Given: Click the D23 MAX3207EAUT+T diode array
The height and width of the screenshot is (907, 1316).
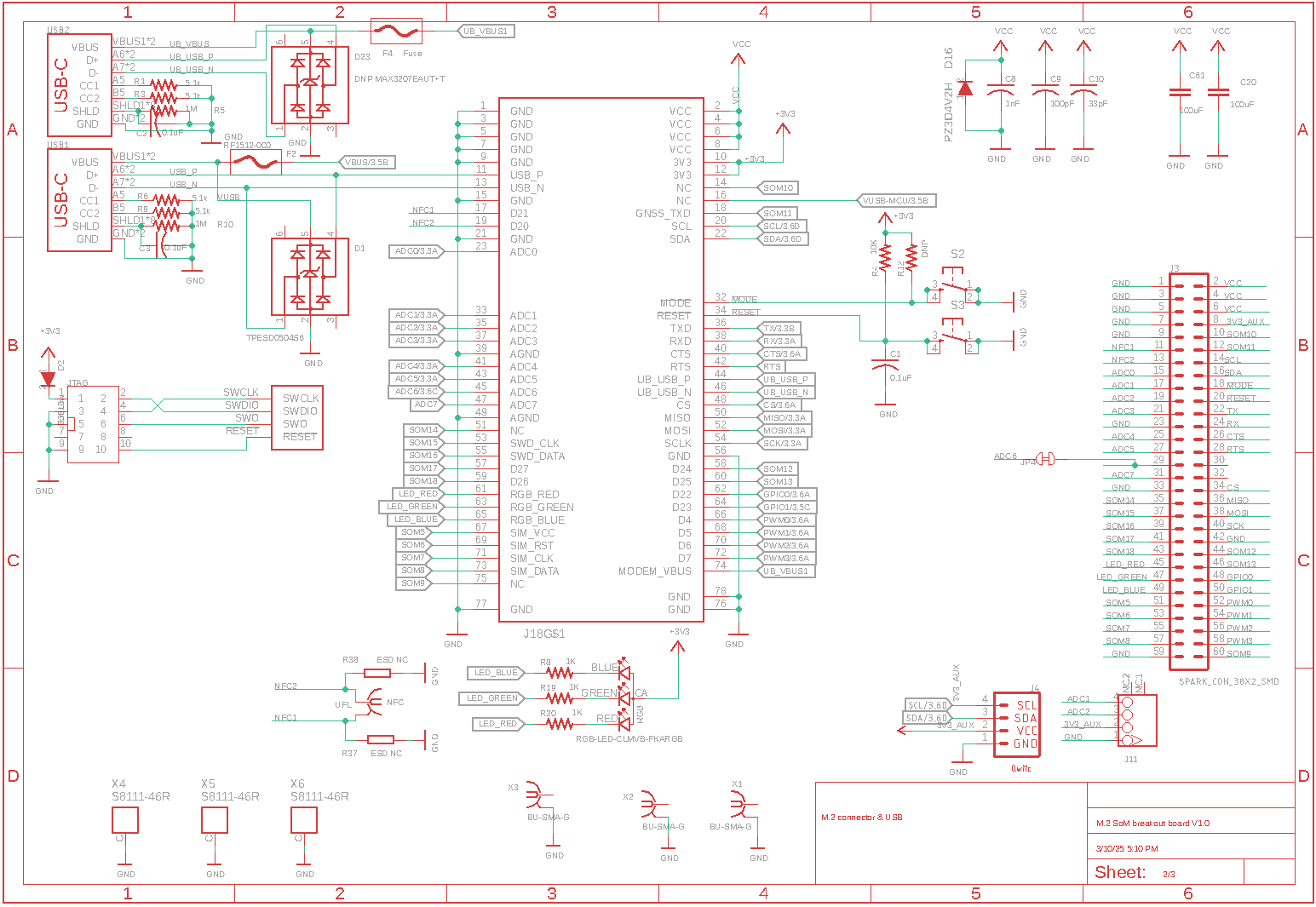Looking at the screenshot, I should (310, 85).
